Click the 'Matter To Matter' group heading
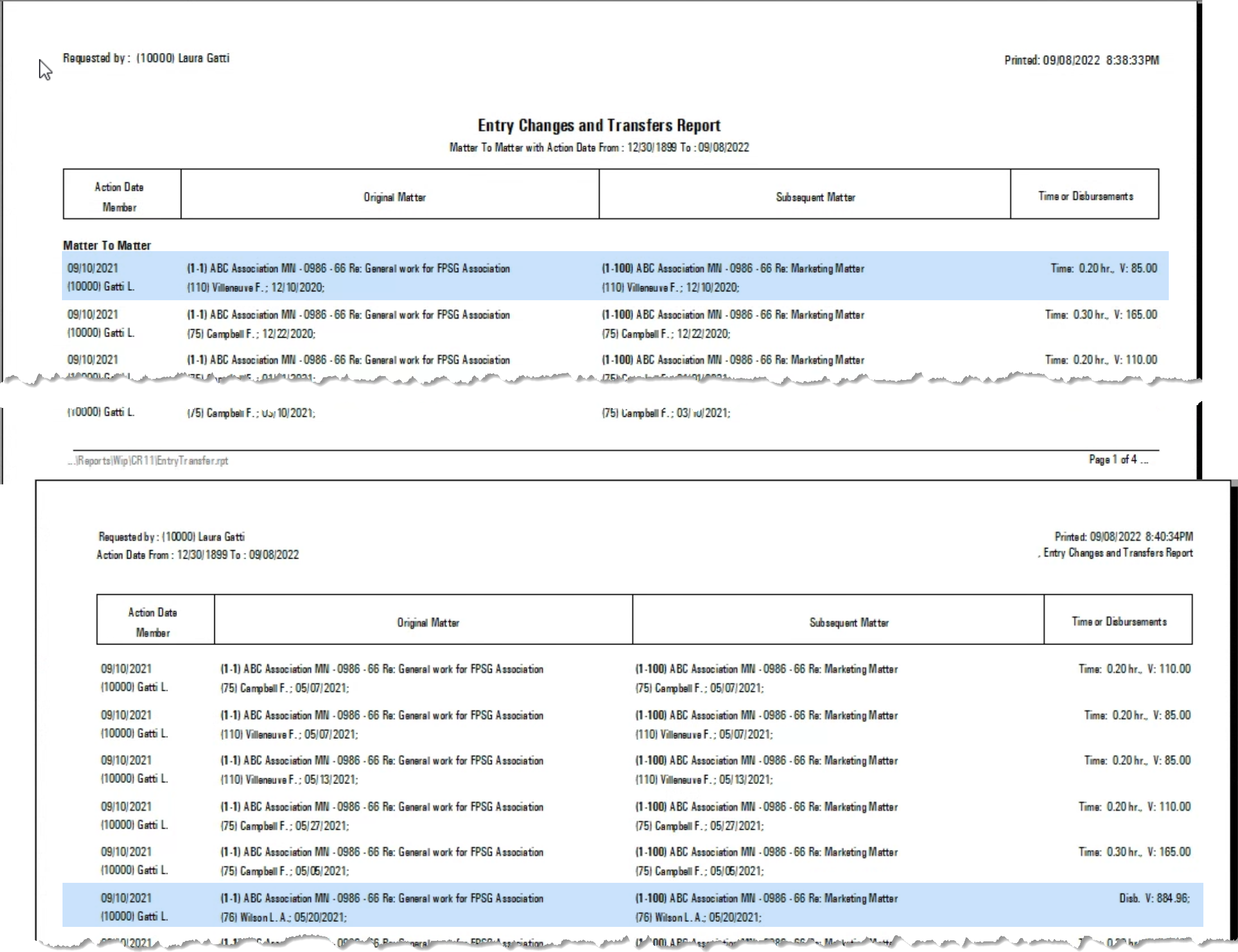Screen dimensions: 1238x952 point(107,246)
